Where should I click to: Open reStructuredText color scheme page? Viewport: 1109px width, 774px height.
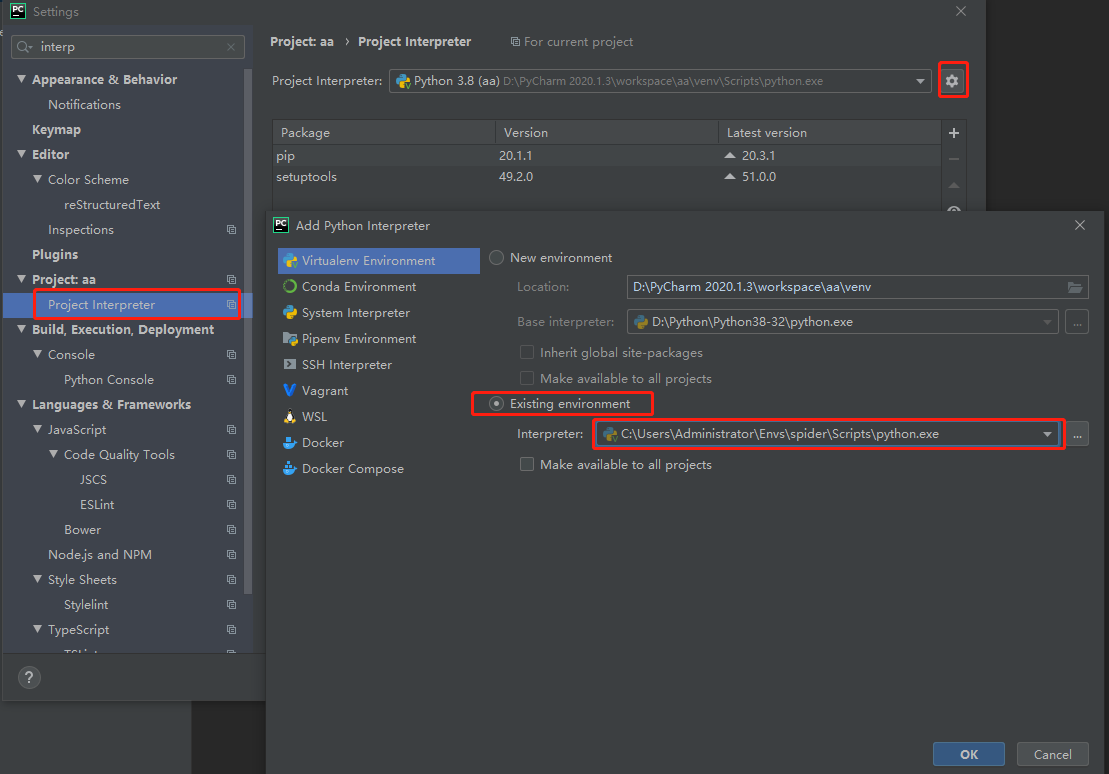click(112, 204)
